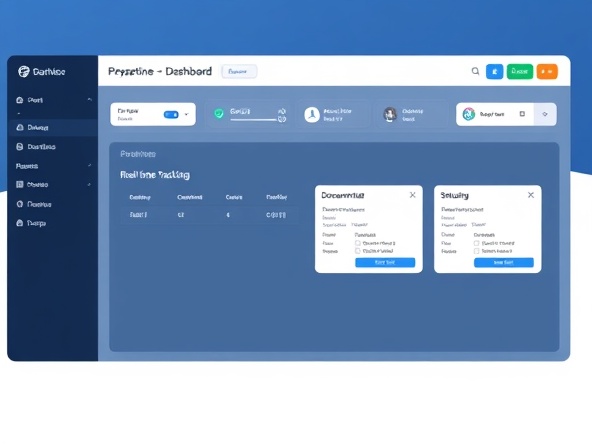Close the right Security popup card with X
Image resolution: width=592 pixels, height=448 pixels.
click(x=531, y=195)
